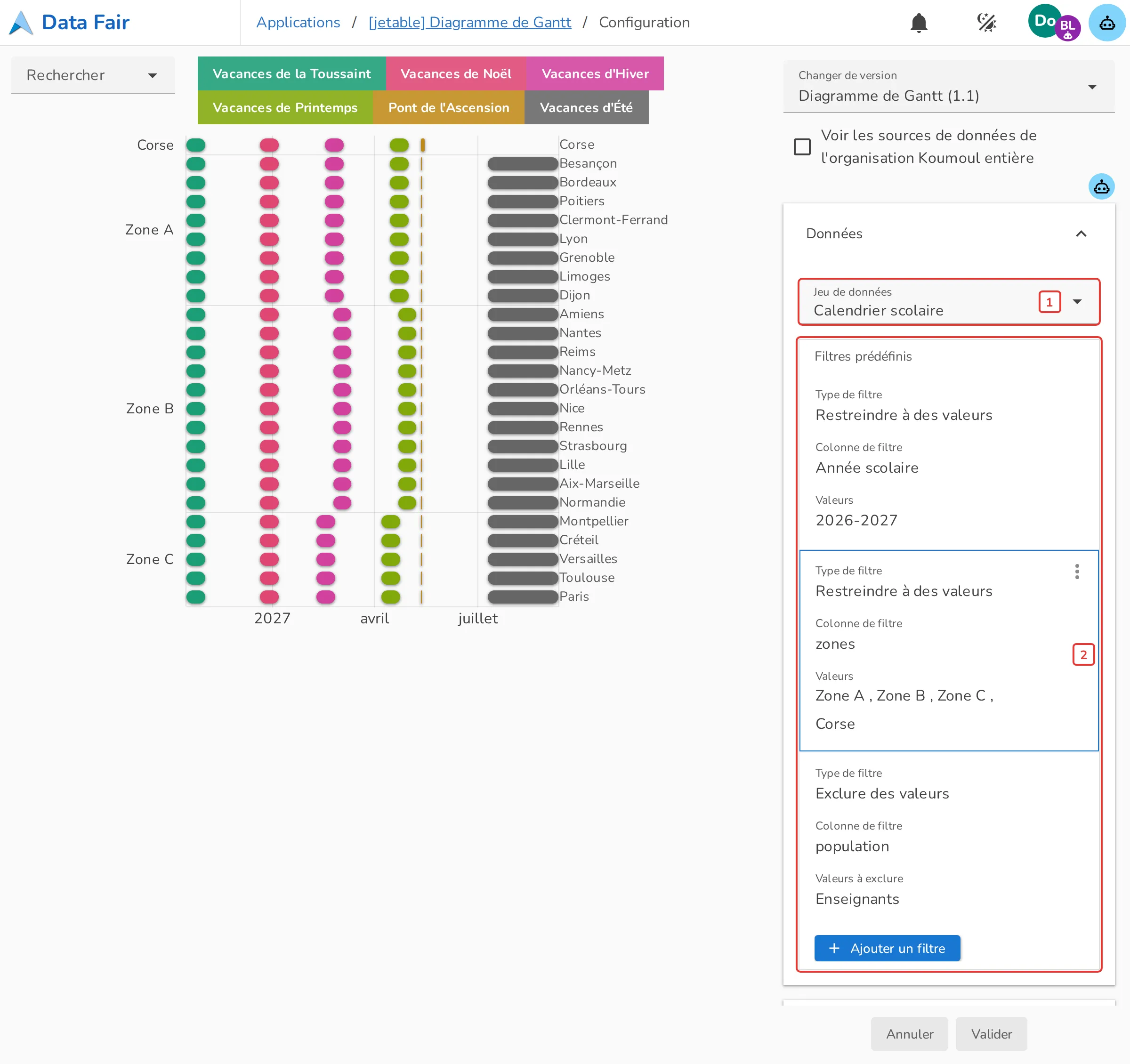The height and width of the screenshot is (1064, 1130).
Task: Click the Filtres prédéfinis heading
Action: click(863, 356)
